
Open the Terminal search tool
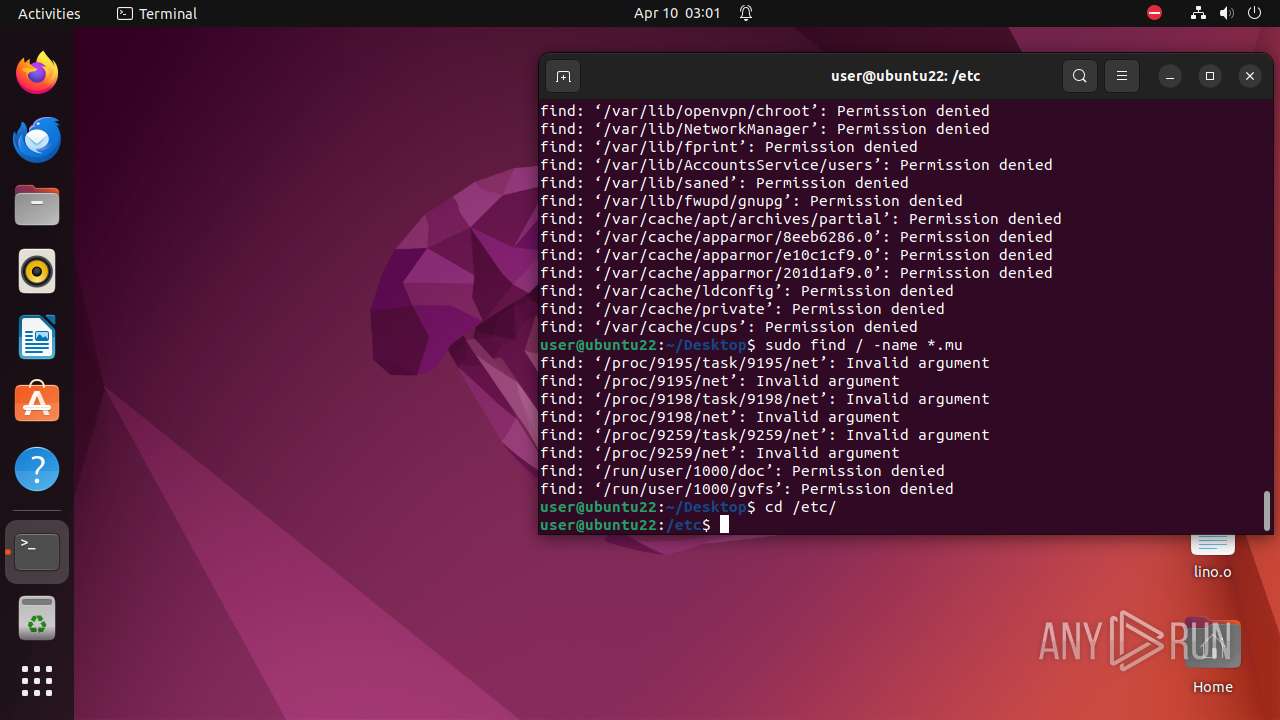click(1080, 76)
